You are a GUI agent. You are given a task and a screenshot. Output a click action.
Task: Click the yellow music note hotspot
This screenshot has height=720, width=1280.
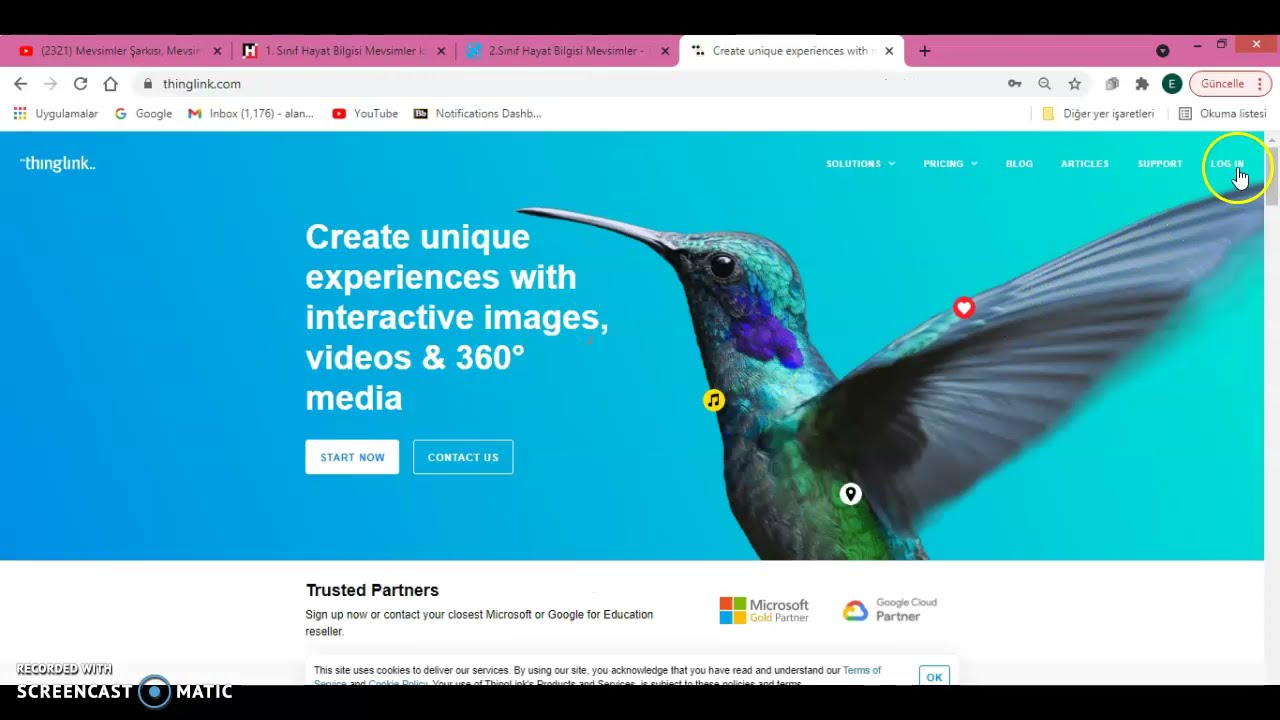713,401
